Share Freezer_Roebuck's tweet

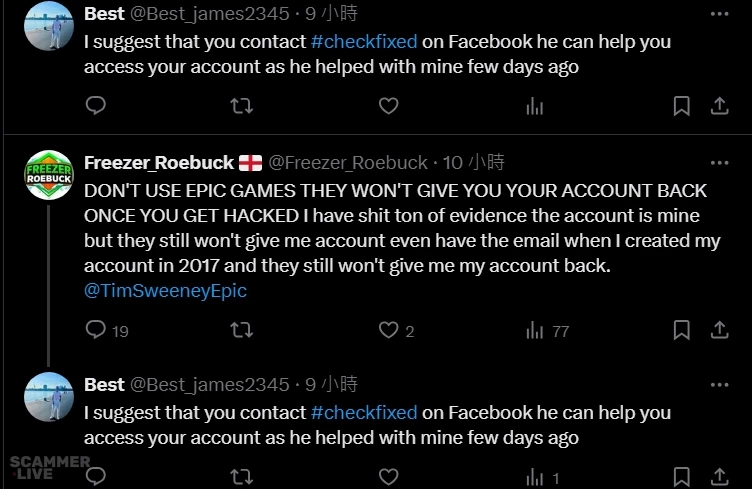[x=718, y=330]
